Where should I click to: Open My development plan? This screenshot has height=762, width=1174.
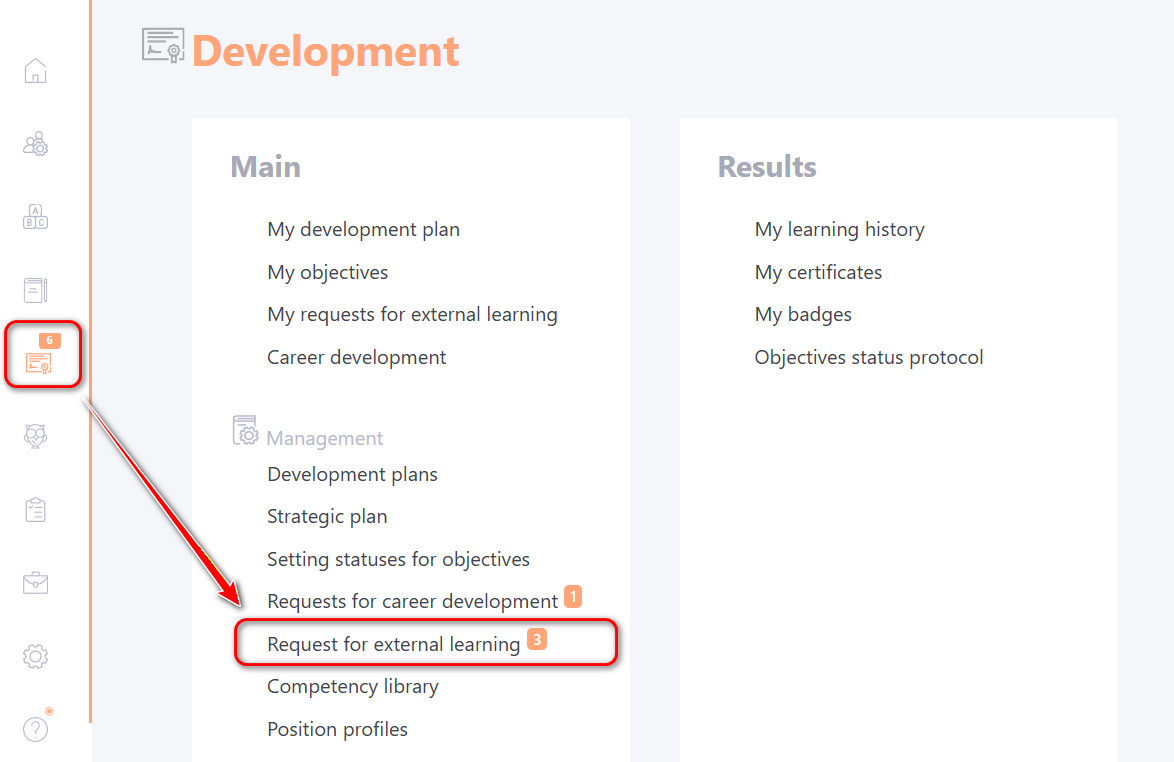click(x=363, y=229)
